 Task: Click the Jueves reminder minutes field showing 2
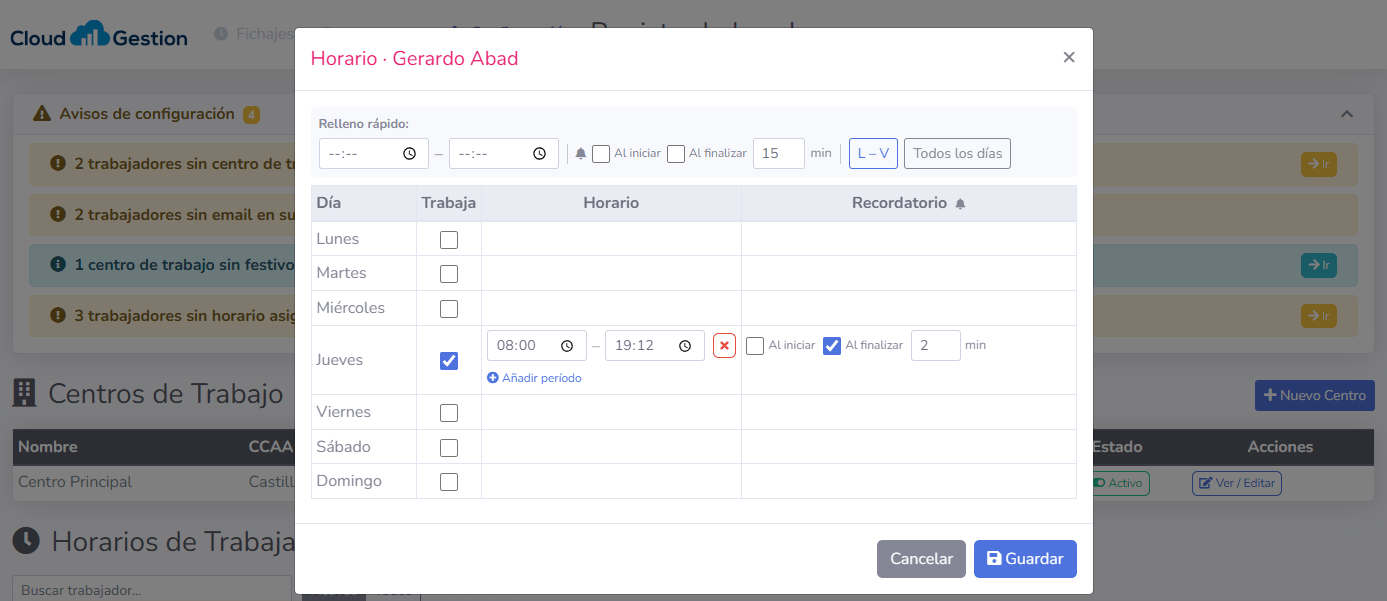point(936,345)
